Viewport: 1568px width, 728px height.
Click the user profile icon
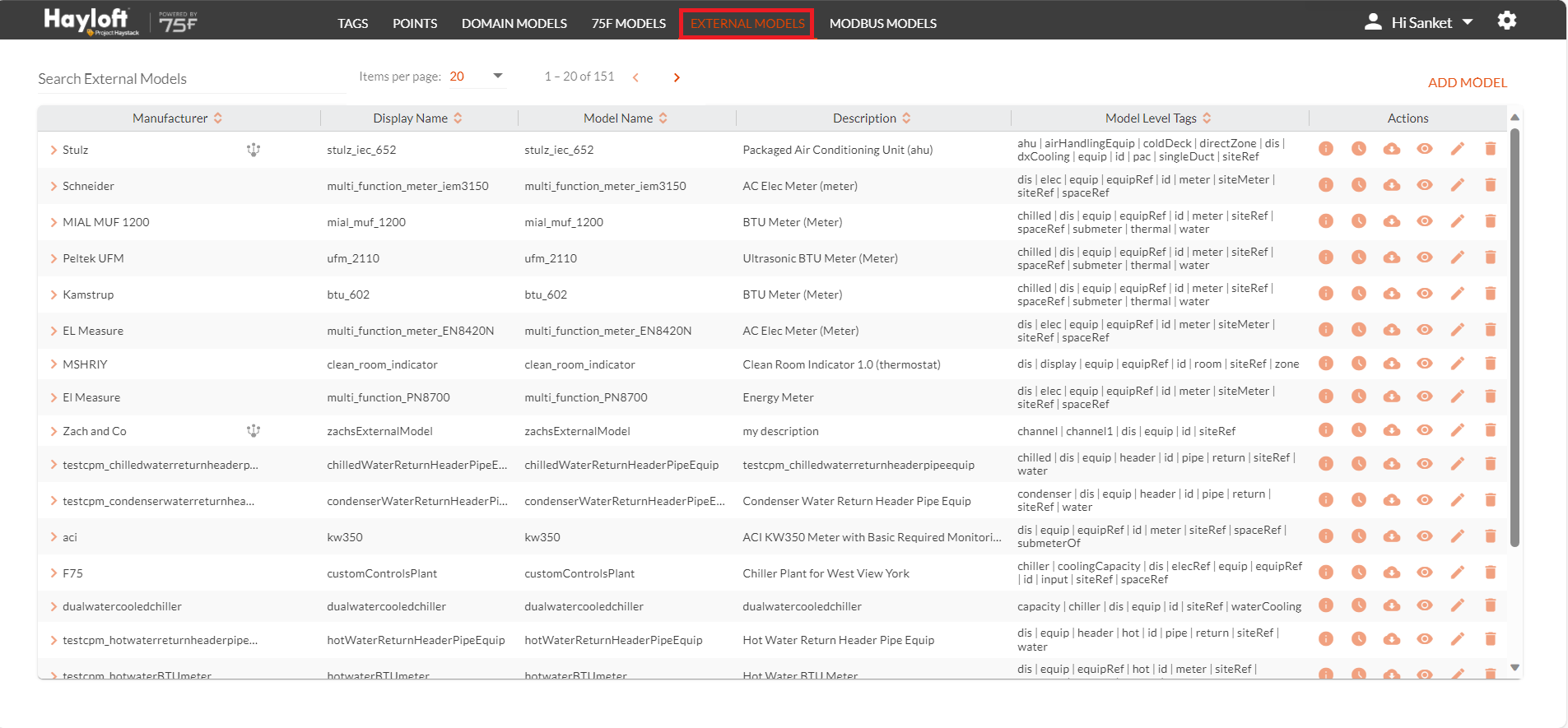[1373, 22]
